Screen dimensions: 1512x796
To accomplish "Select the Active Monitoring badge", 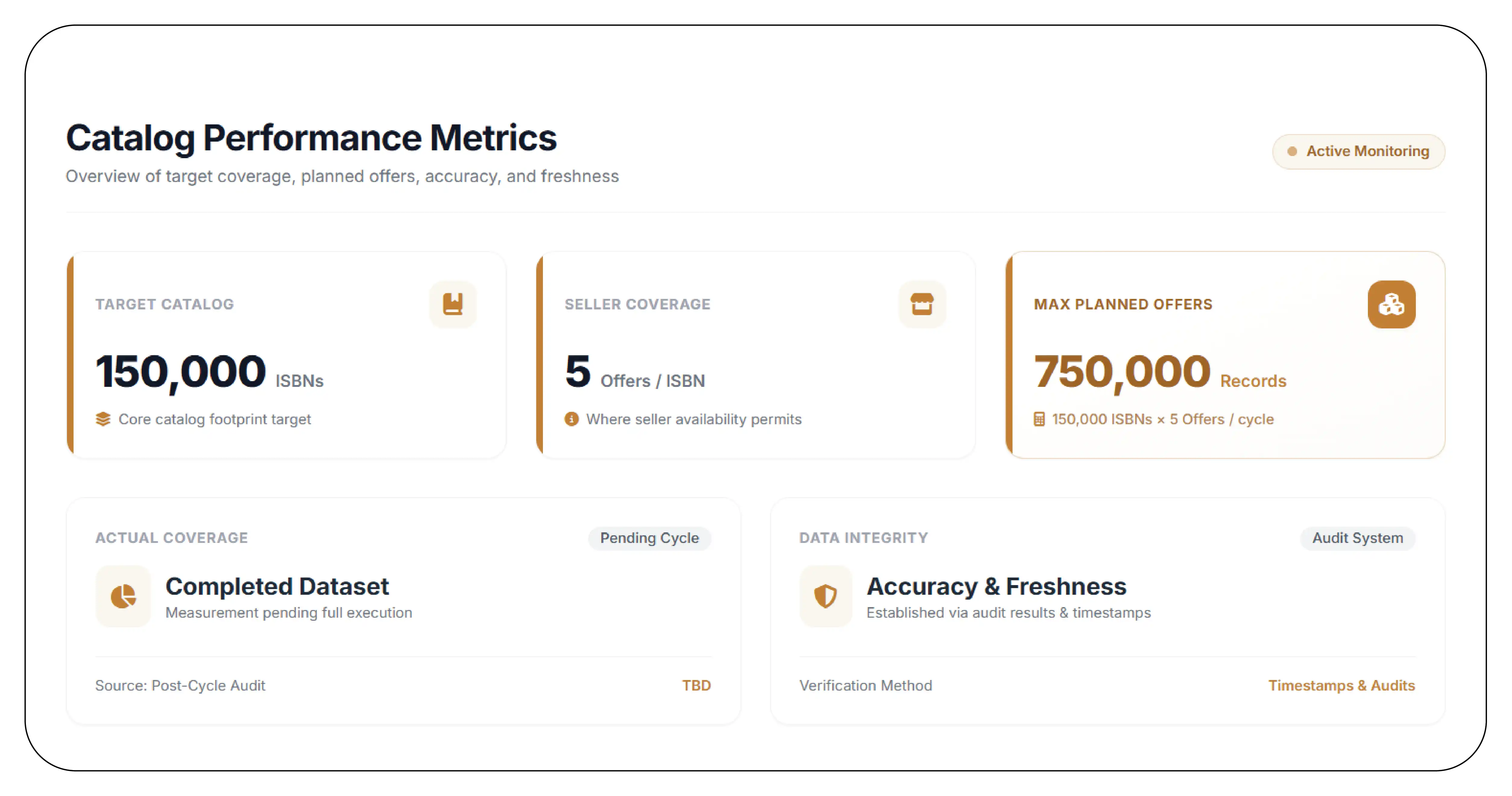I will 1358,151.
